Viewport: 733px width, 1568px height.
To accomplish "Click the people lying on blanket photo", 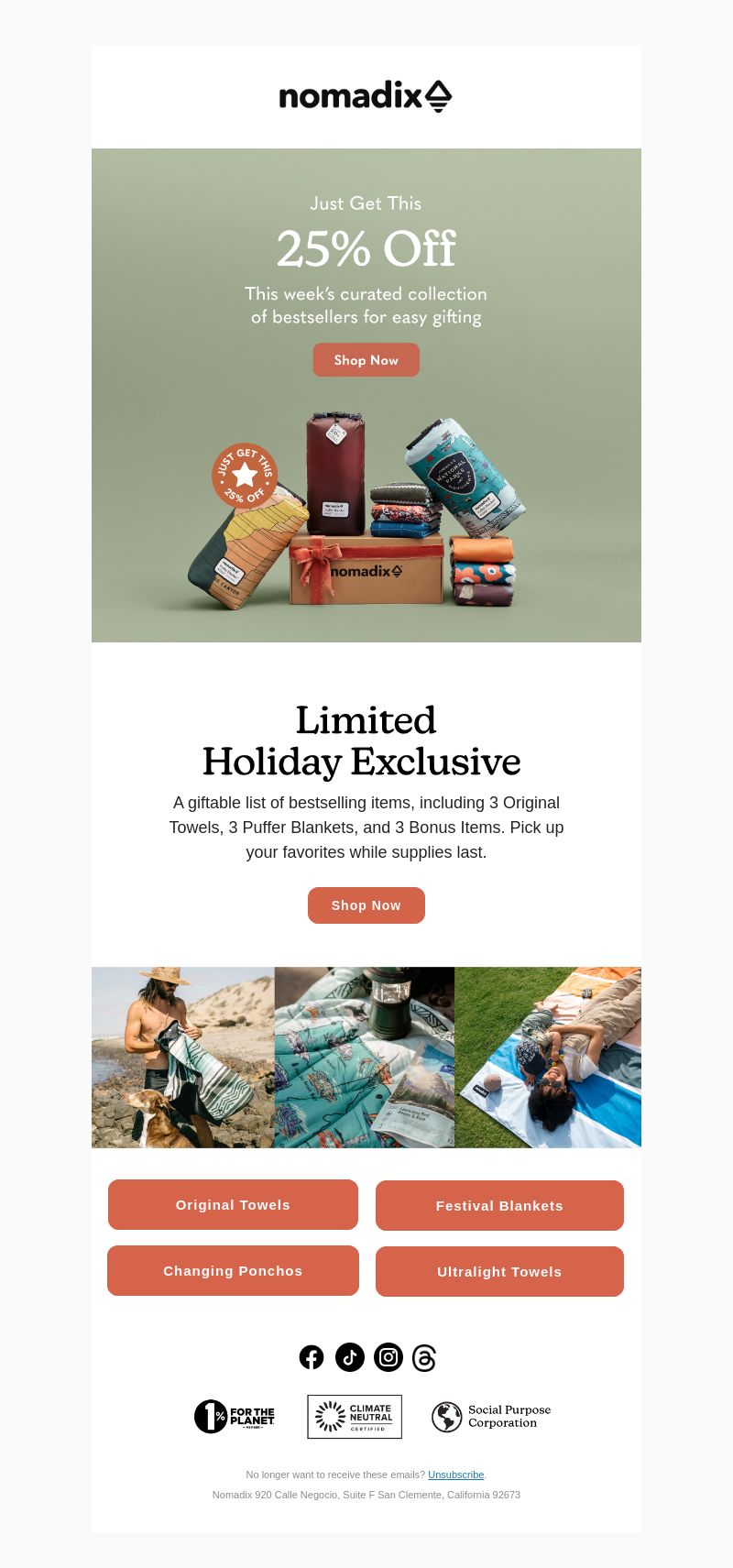I will 548,1058.
